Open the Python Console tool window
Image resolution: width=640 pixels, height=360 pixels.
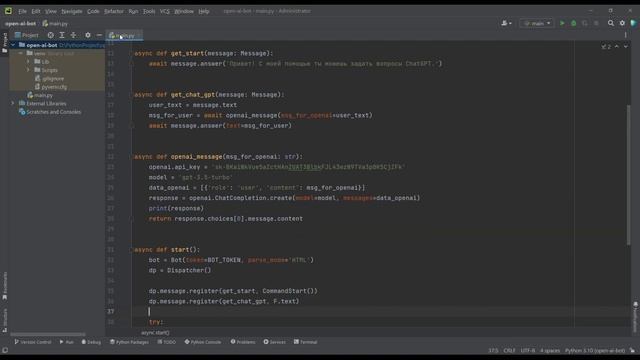click(203, 342)
